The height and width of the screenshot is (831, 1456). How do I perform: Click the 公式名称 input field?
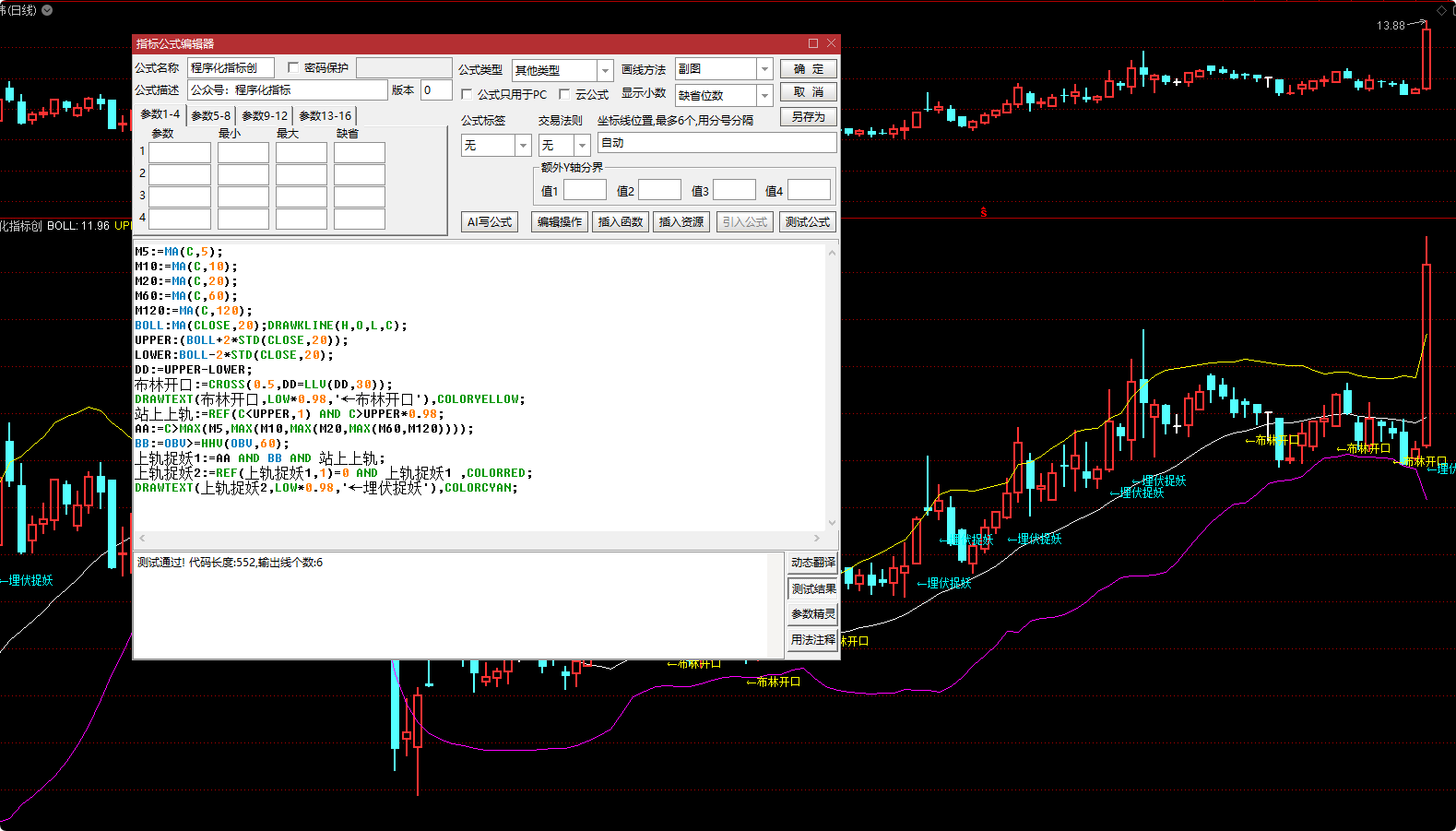click(x=231, y=67)
